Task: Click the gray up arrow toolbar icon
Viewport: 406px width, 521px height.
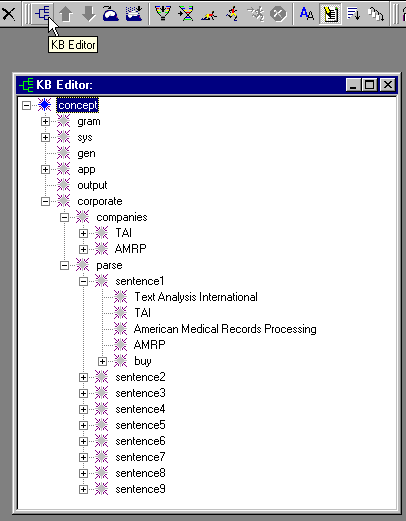Action: [x=66, y=14]
